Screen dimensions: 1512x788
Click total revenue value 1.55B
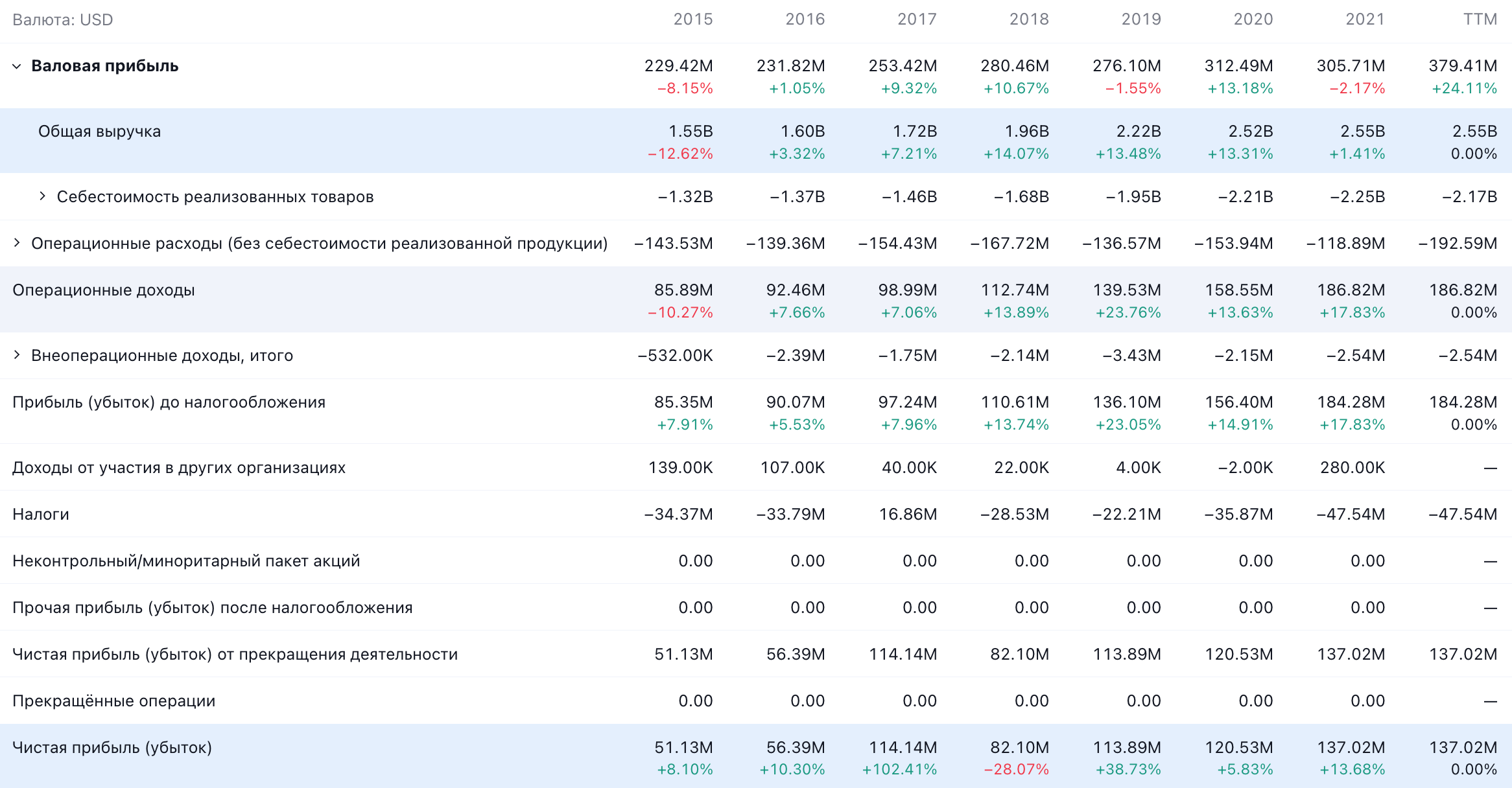tap(691, 132)
